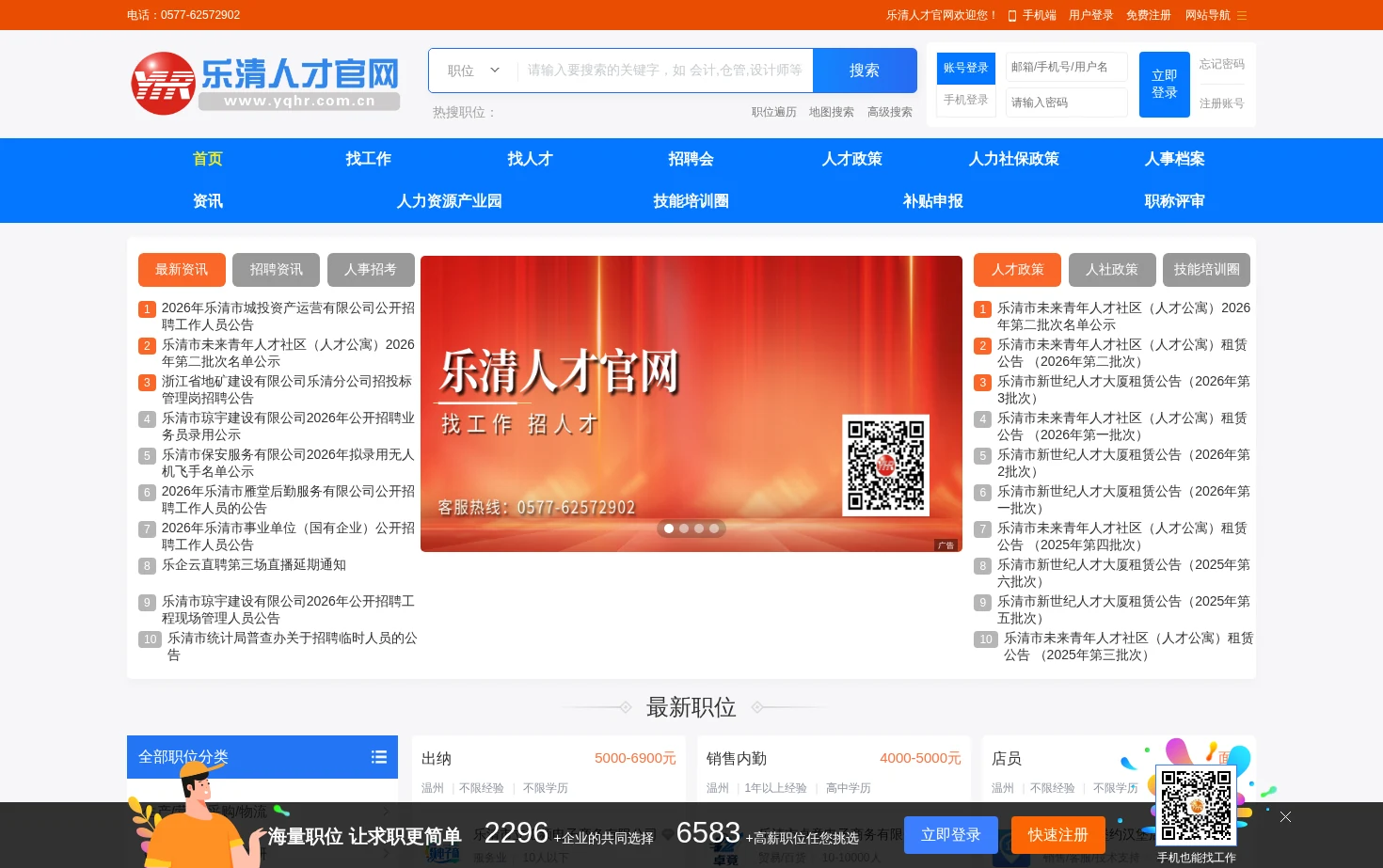The height and width of the screenshot is (868, 1383).
Task: Select the 人事招考 news tab
Action: pos(371,270)
